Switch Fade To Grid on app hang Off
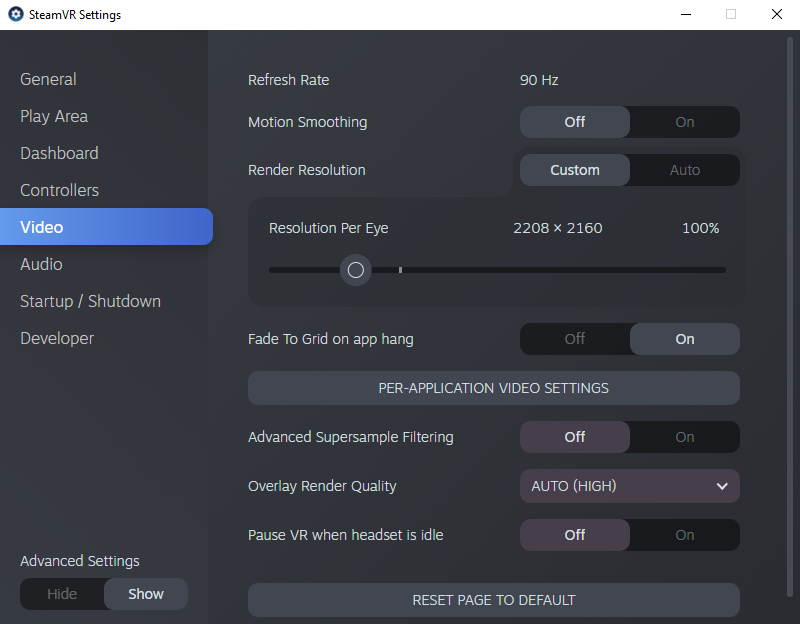The height and width of the screenshot is (624, 800). pyautogui.click(x=575, y=339)
